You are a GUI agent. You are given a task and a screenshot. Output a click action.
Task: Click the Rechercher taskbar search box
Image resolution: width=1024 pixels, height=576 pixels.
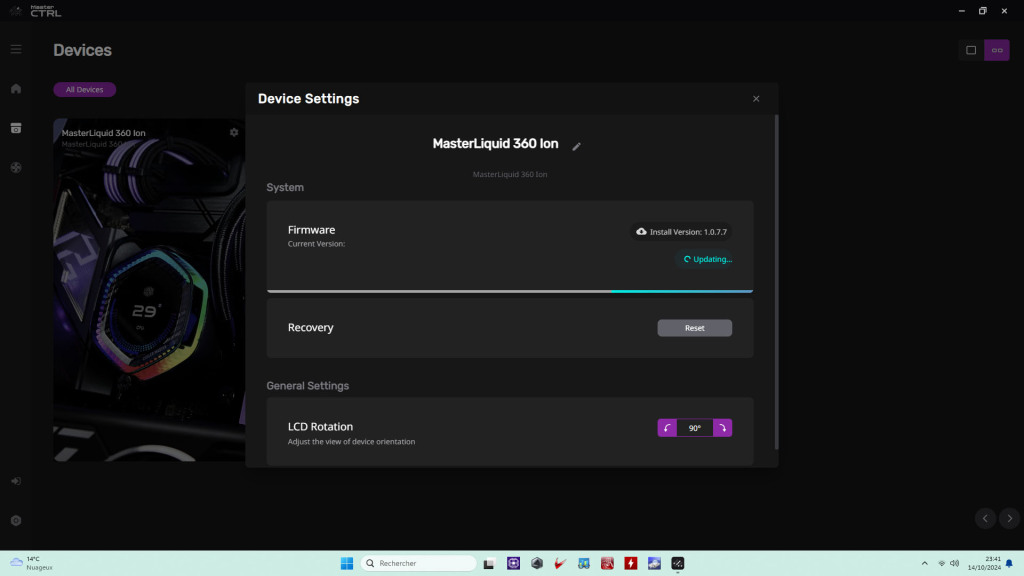click(418, 563)
